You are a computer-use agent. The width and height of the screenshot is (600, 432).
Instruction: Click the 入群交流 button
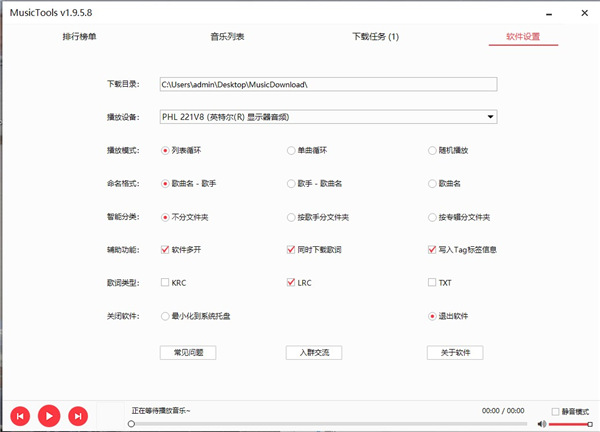[x=314, y=352]
